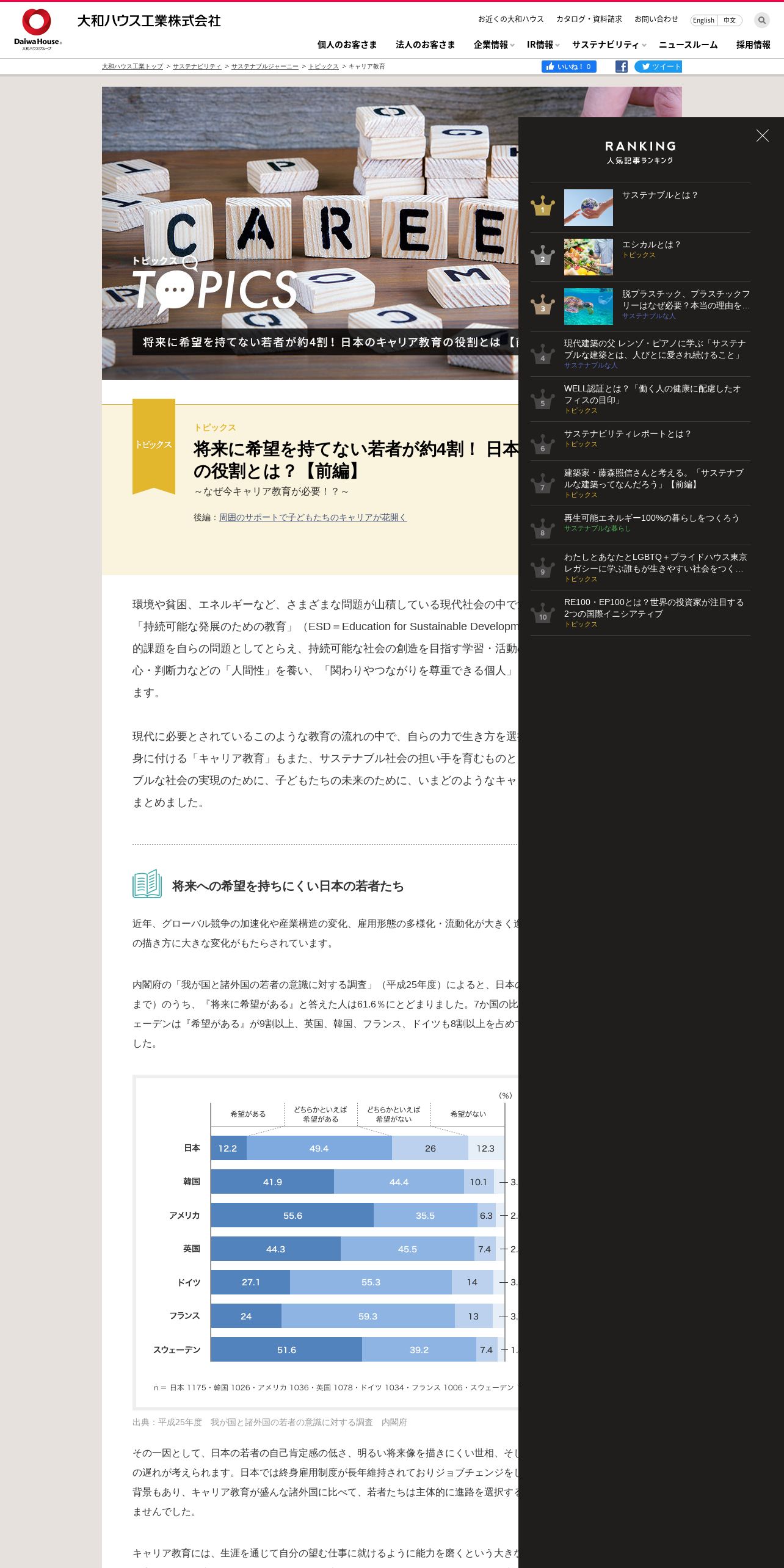Expand the サステナビリティ menu
The image size is (784, 1568).
pos(609,45)
